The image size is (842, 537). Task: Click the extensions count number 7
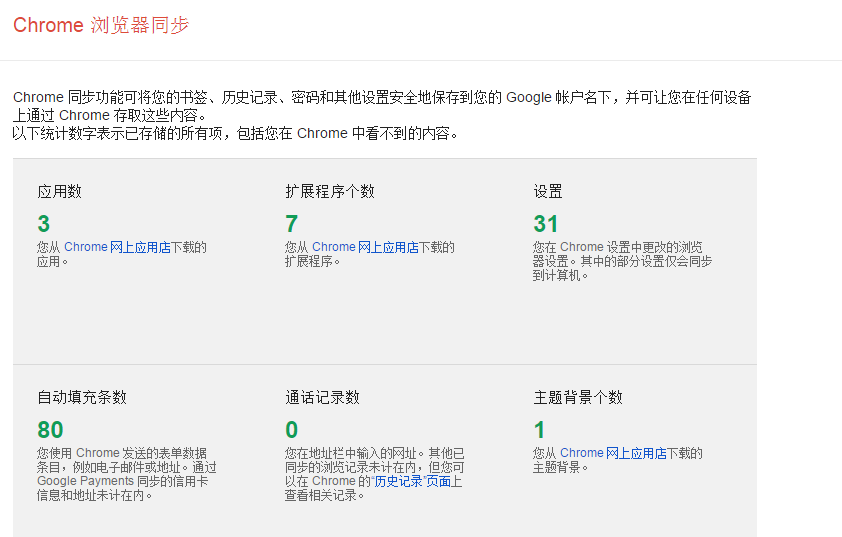tap(292, 223)
